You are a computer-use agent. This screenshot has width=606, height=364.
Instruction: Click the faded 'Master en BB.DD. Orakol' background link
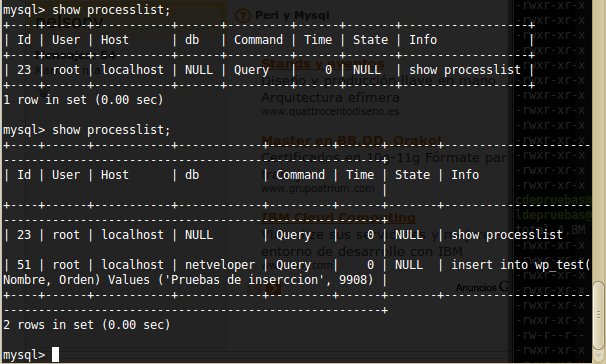351,140
